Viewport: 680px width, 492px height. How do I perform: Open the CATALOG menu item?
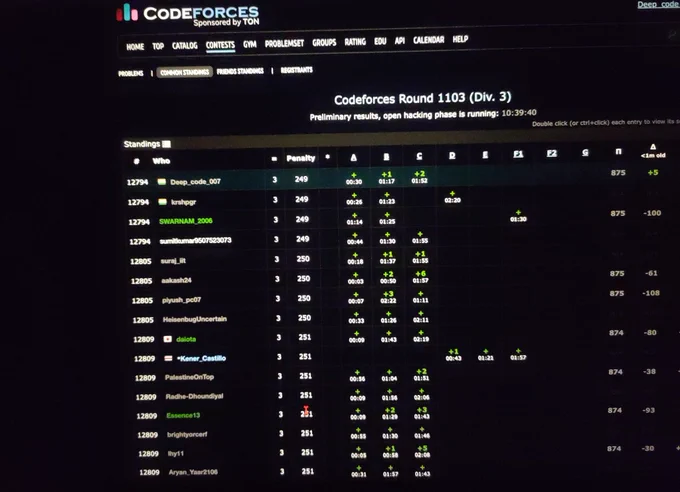pos(185,46)
